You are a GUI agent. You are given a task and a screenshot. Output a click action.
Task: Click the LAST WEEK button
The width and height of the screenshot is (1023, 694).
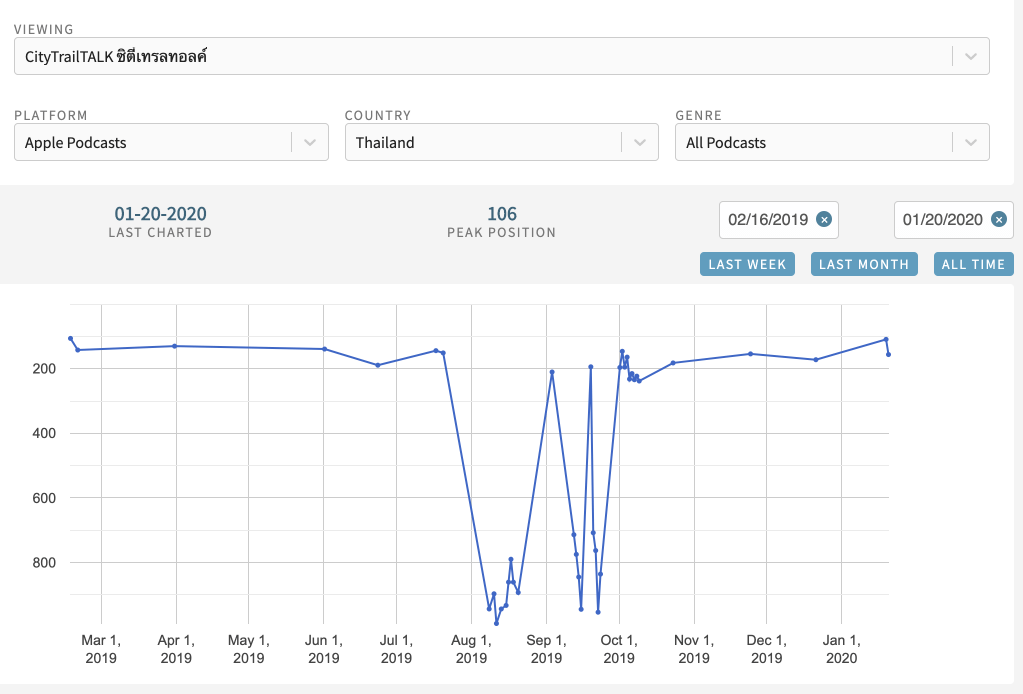coord(747,264)
